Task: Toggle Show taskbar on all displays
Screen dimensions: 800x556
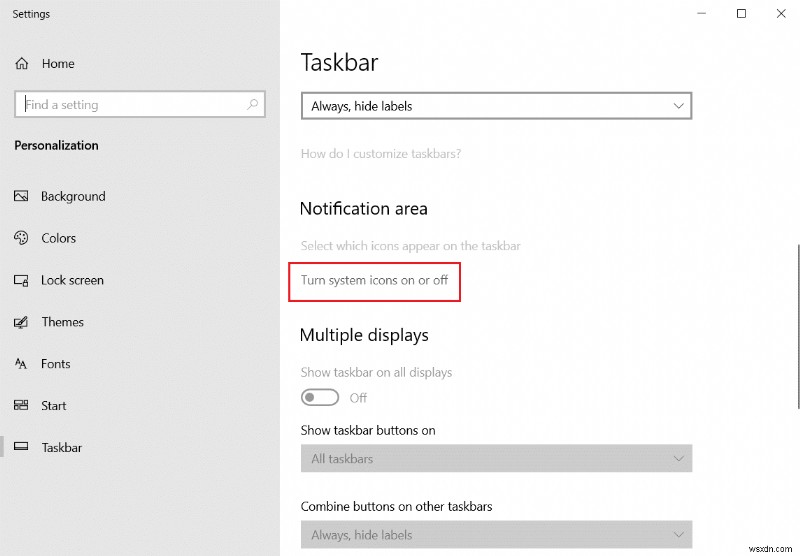Action: [x=320, y=398]
